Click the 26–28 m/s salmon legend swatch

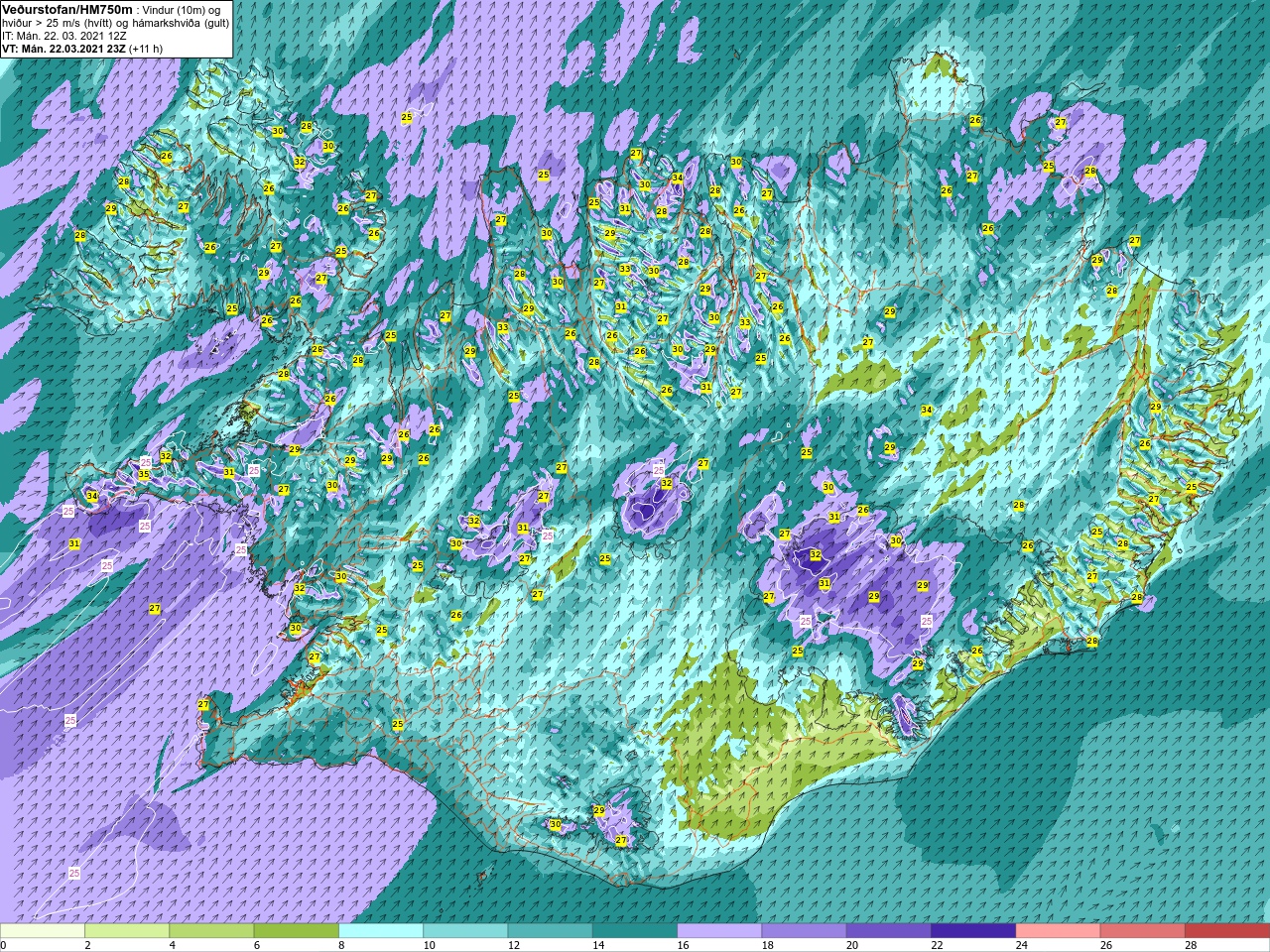[x=1142, y=930]
